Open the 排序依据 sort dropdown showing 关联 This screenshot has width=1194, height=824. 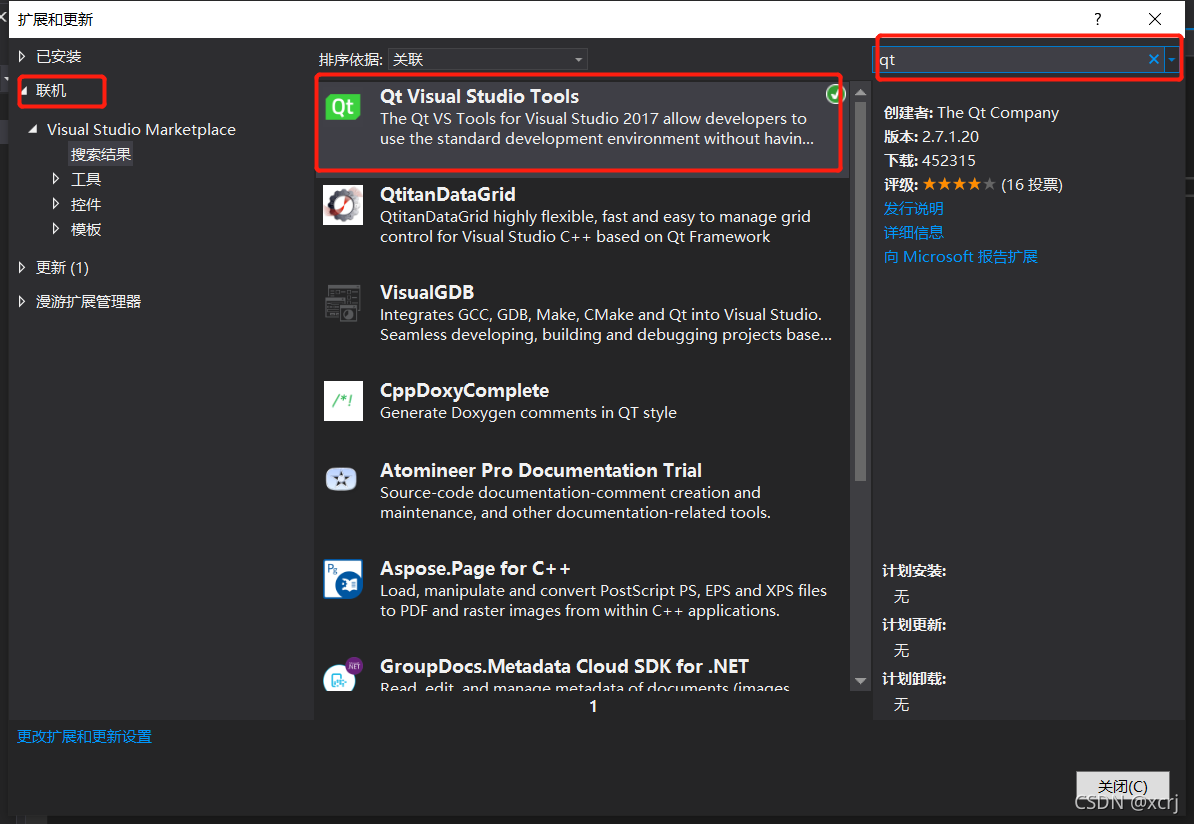pos(487,59)
